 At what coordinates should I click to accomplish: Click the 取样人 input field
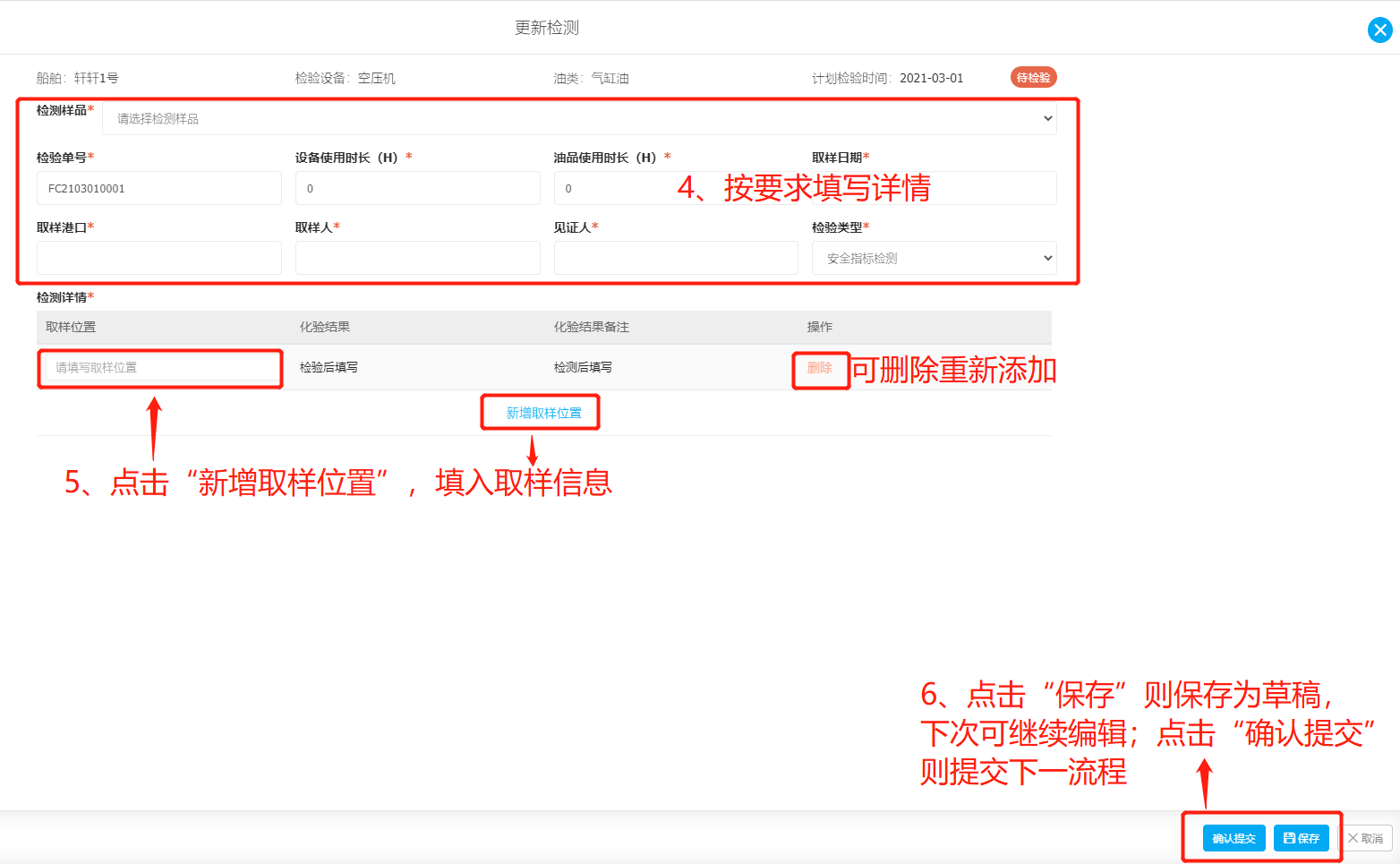(417, 258)
